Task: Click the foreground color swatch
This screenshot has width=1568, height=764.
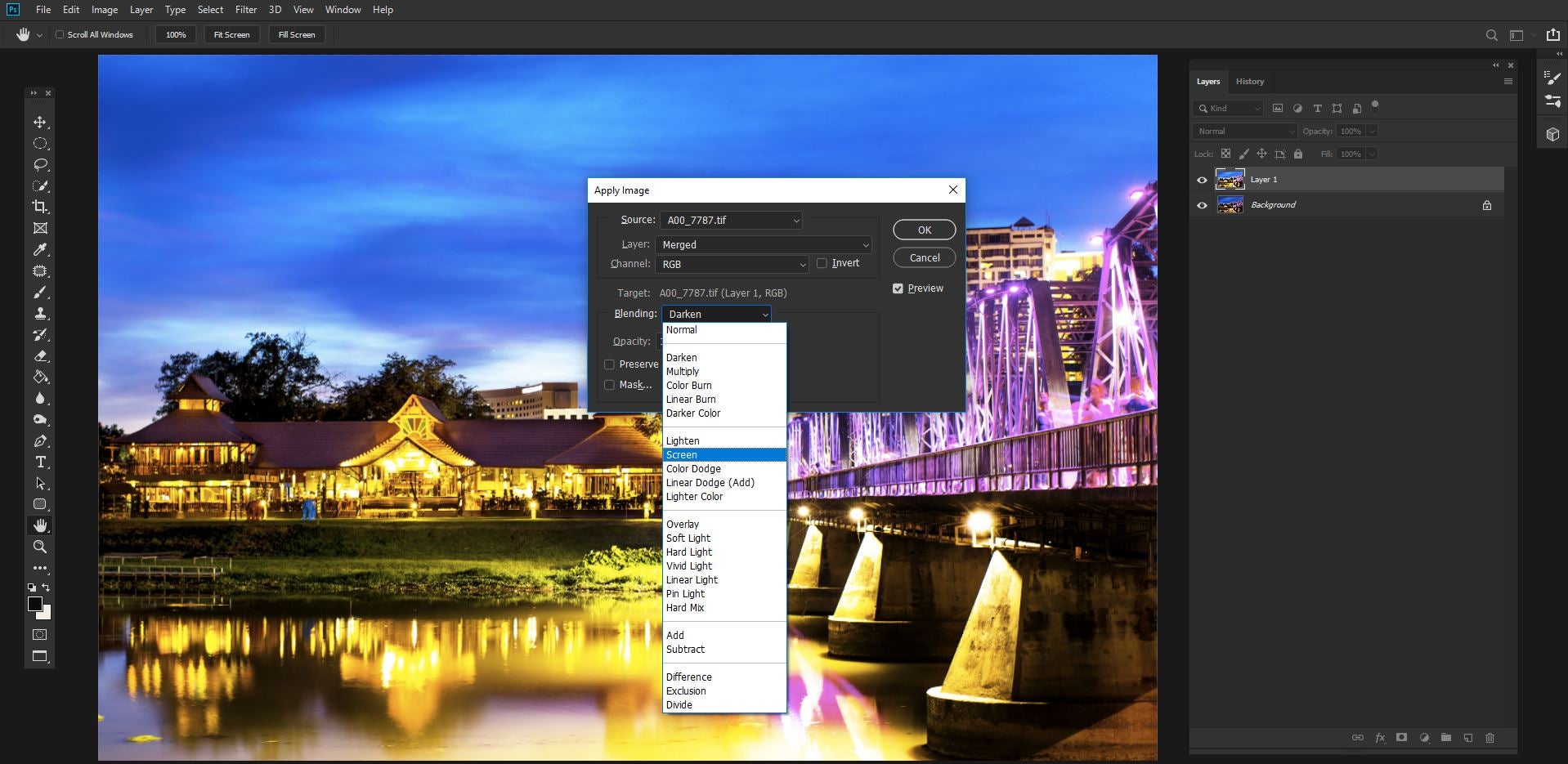Action: (x=34, y=603)
